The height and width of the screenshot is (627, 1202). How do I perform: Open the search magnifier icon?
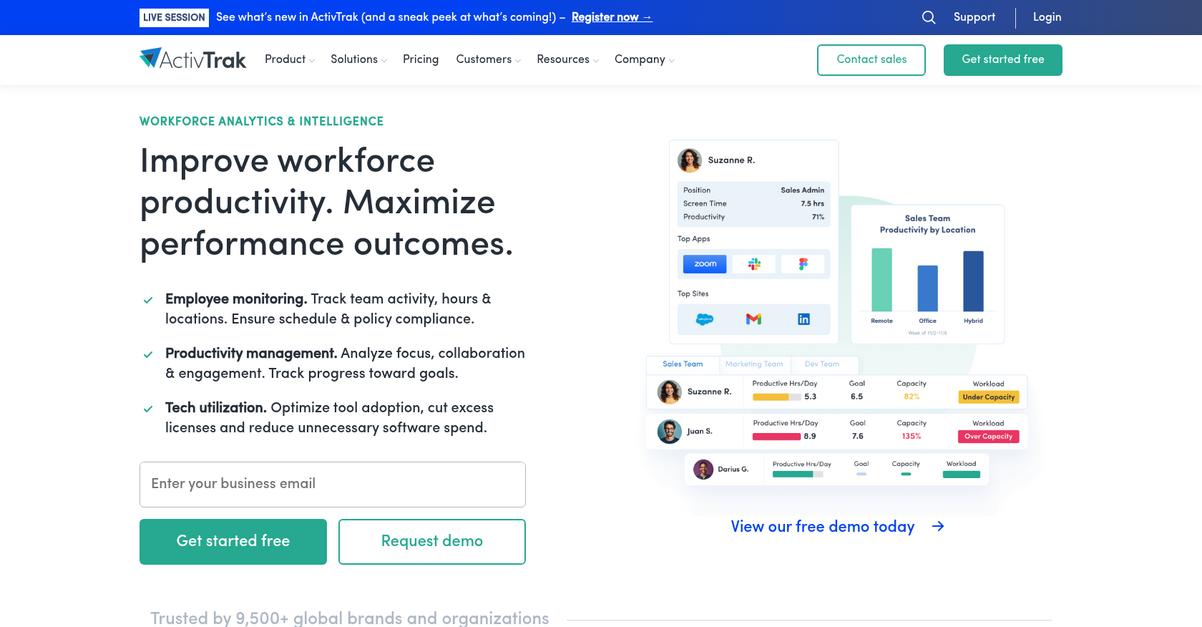(x=929, y=17)
